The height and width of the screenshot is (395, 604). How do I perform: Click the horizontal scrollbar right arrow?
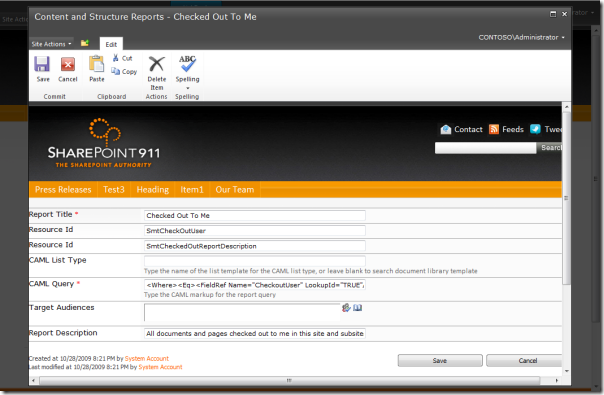556,381
